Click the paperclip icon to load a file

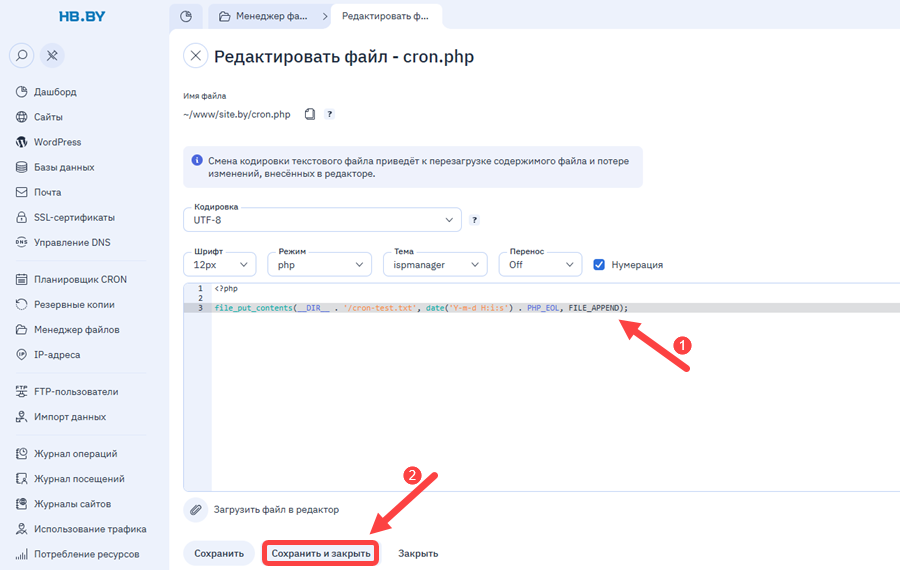coord(196,510)
